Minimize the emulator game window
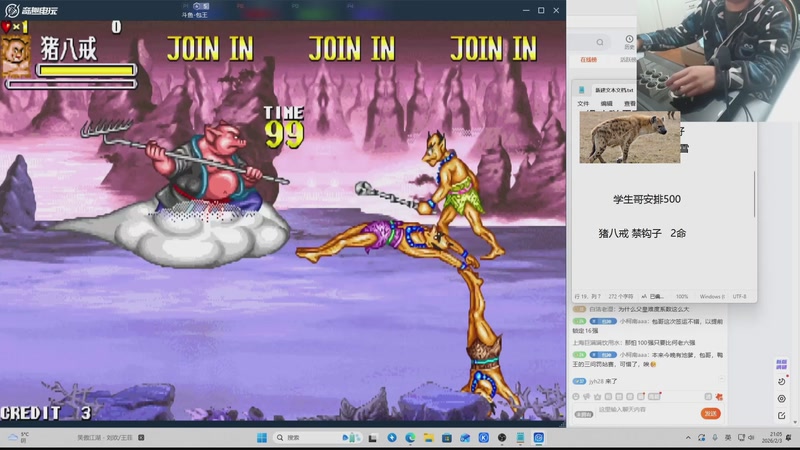Screen dimensions: 800x450 pyautogui.click(x=526, y=10)
